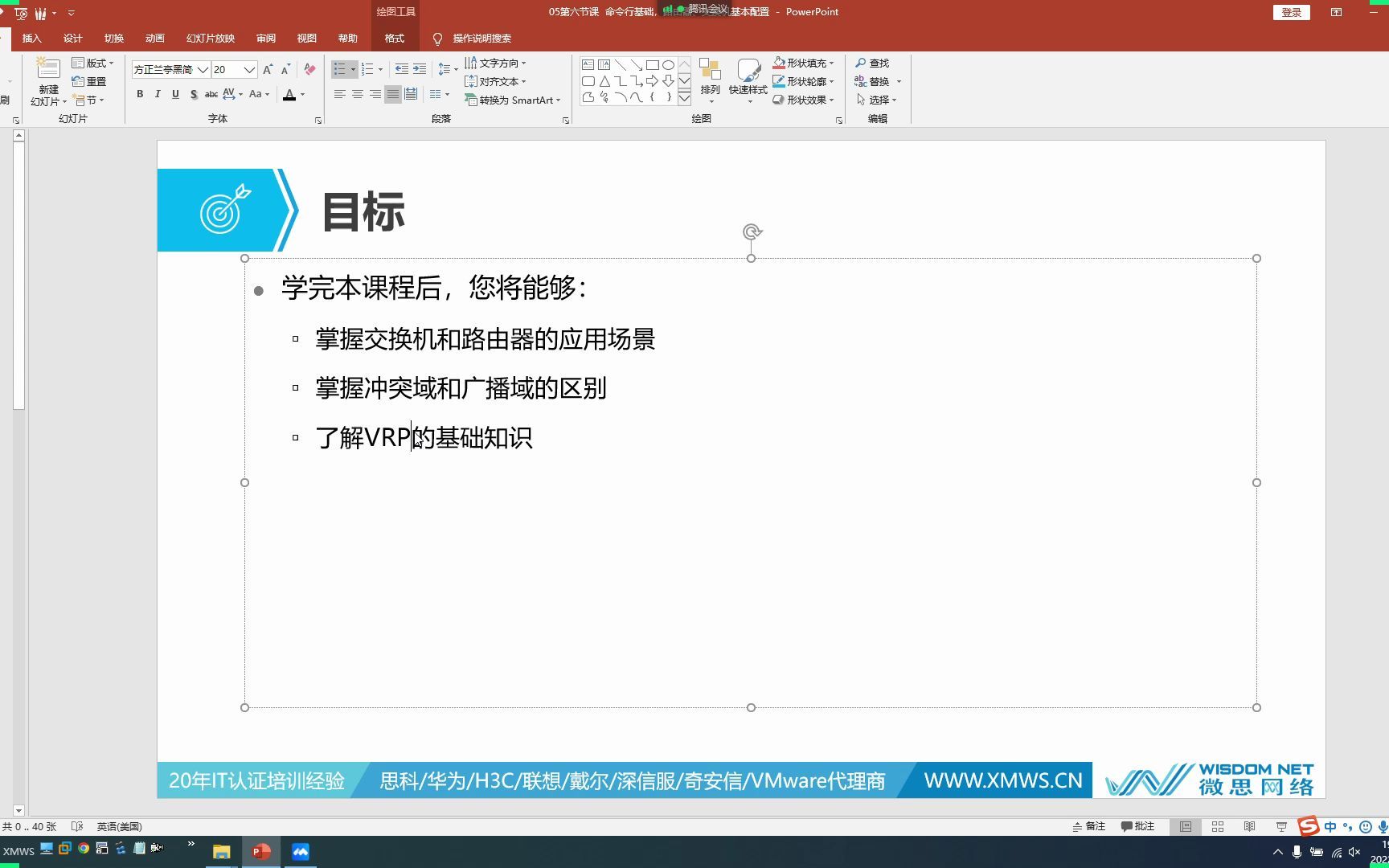The width and height of the screenshot is (1389, 868).
Task: Align text right
Action: 375,94
